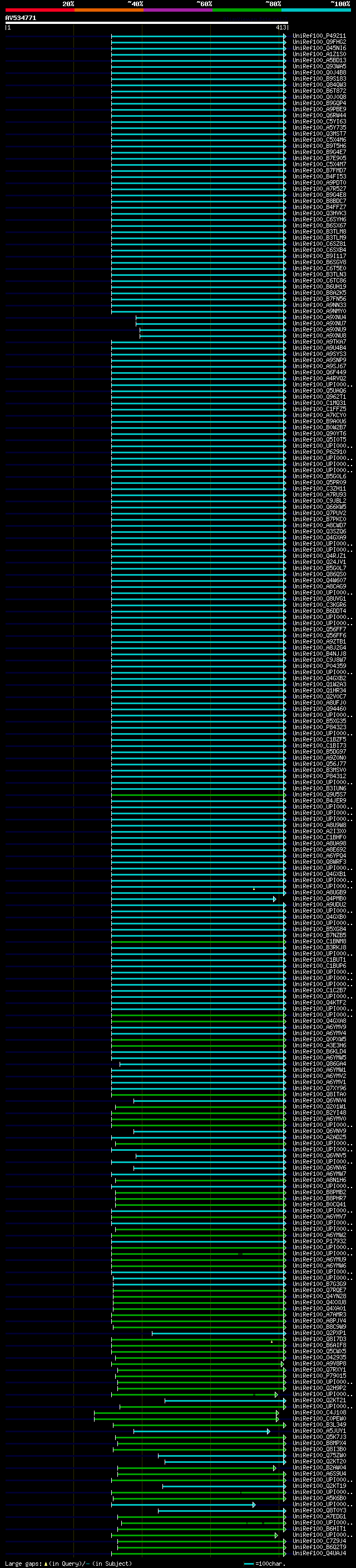Select hit label UniRef100_Q5UAQ6
This screenshot has width=356, height=1568.
319,391
